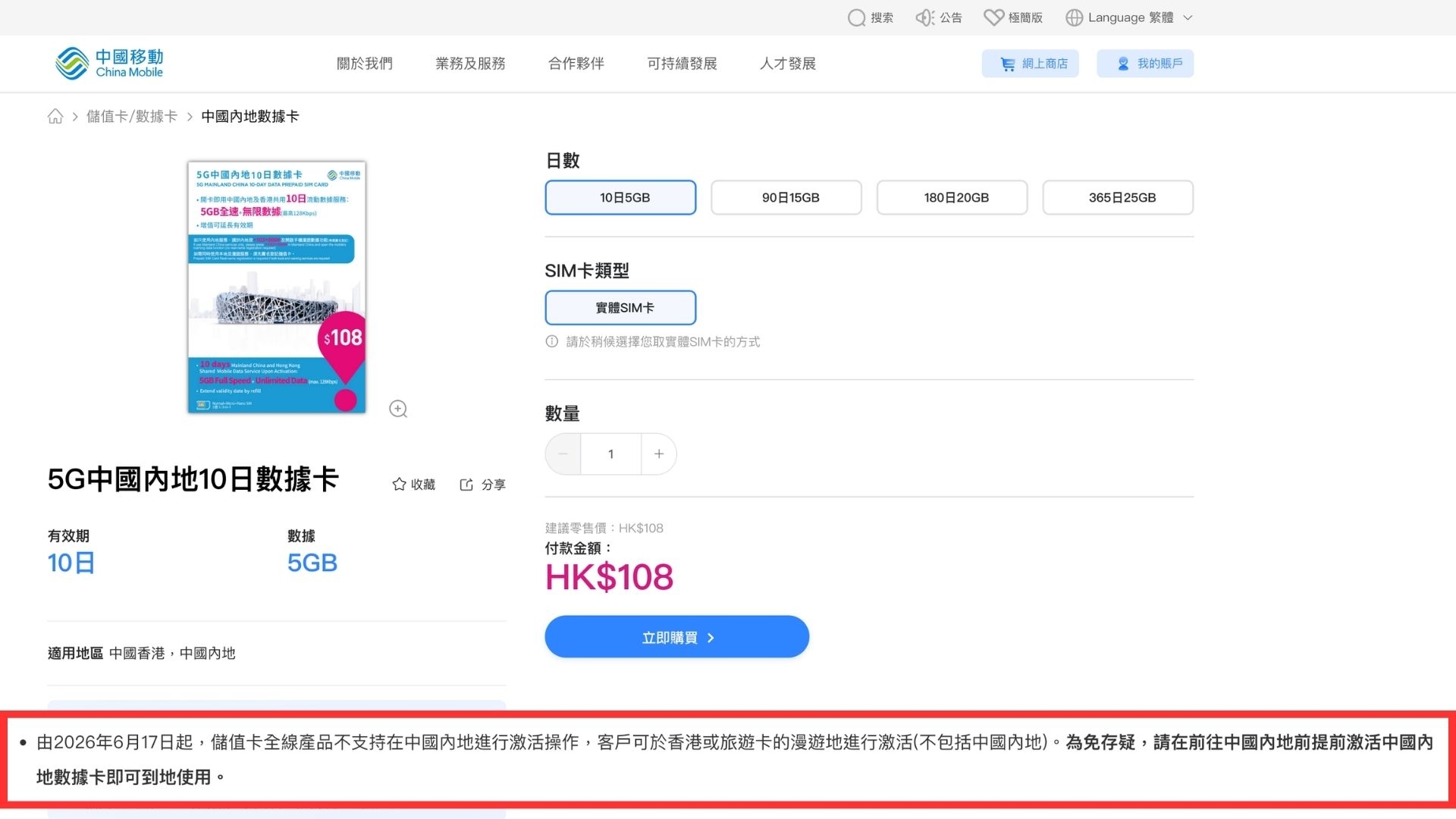Go to the online shop (網上商店)
Screen dimensions: 1456x819
[1030, 64]
